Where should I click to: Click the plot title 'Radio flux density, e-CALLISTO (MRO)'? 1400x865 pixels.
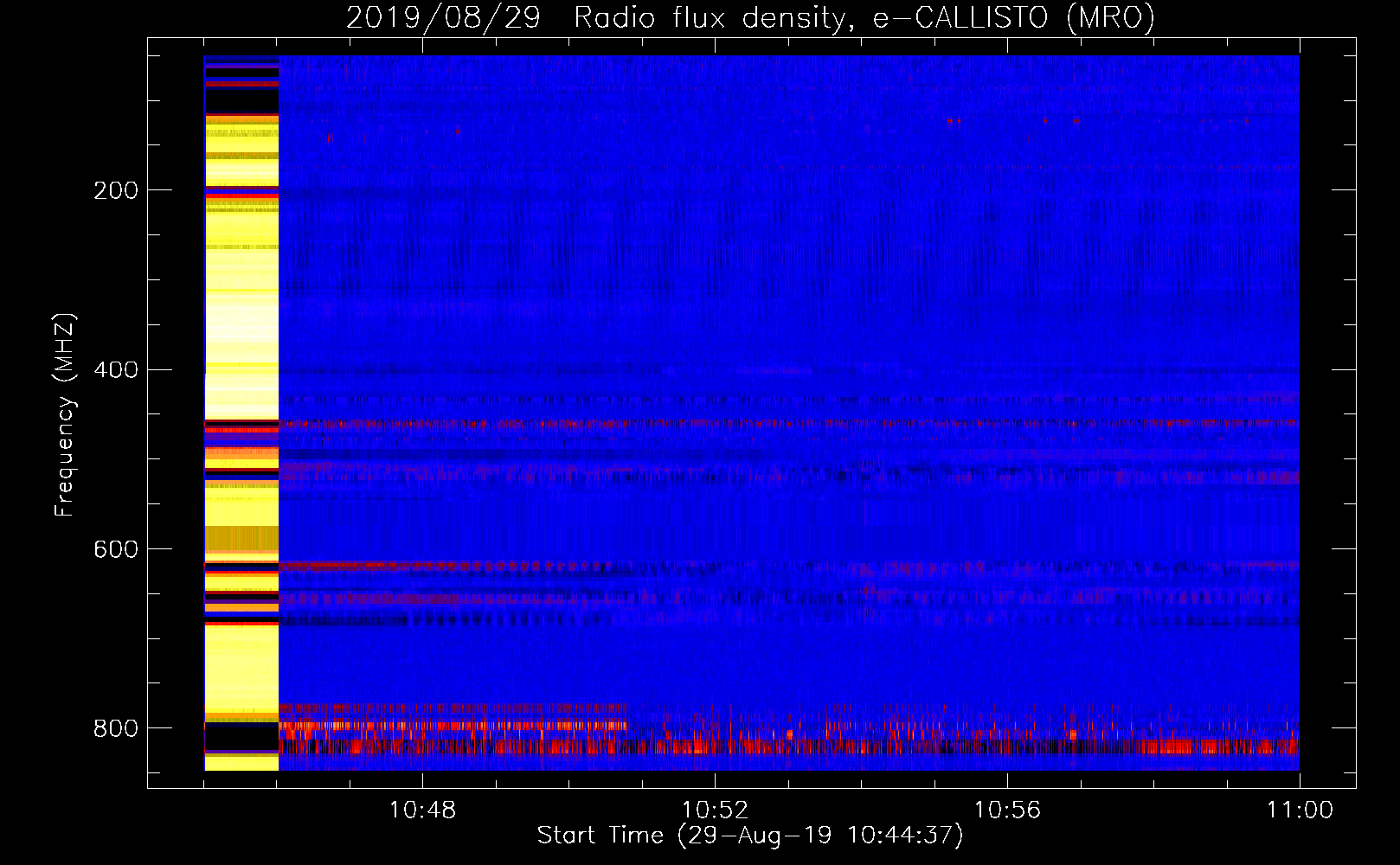click(864, 17)
